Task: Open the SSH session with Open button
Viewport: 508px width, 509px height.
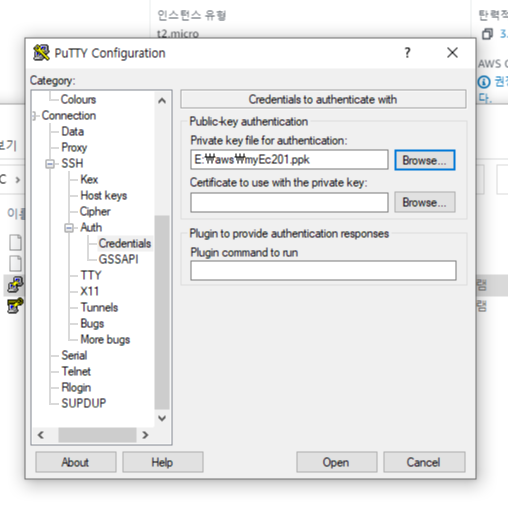Action: click(337, 462)
